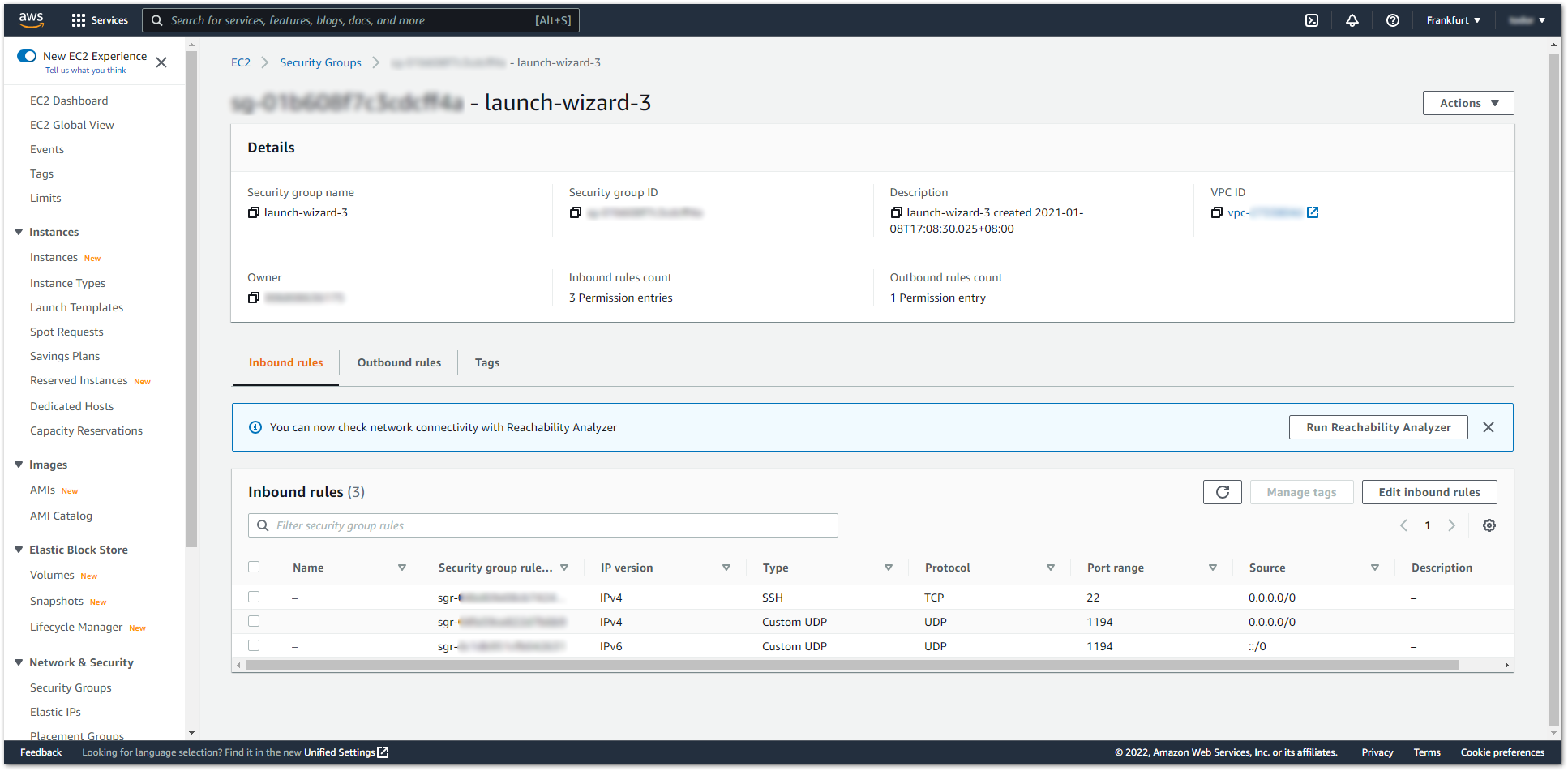
Task: Switch to the Outbound rules tab
Action: click(x=399, y=362)
